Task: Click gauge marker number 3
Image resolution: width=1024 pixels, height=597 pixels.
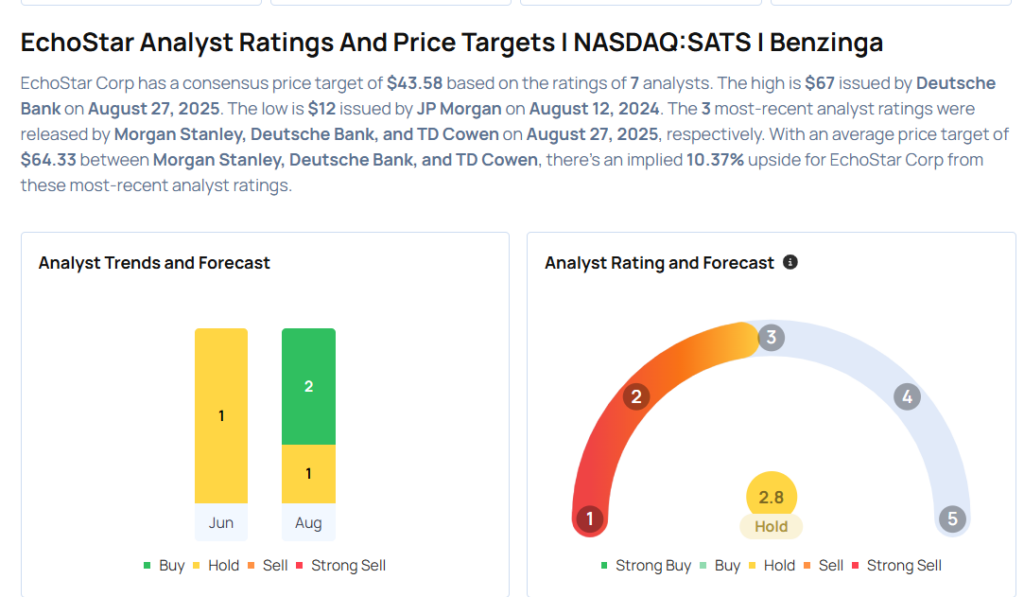Action: click(x=769, y=337)
